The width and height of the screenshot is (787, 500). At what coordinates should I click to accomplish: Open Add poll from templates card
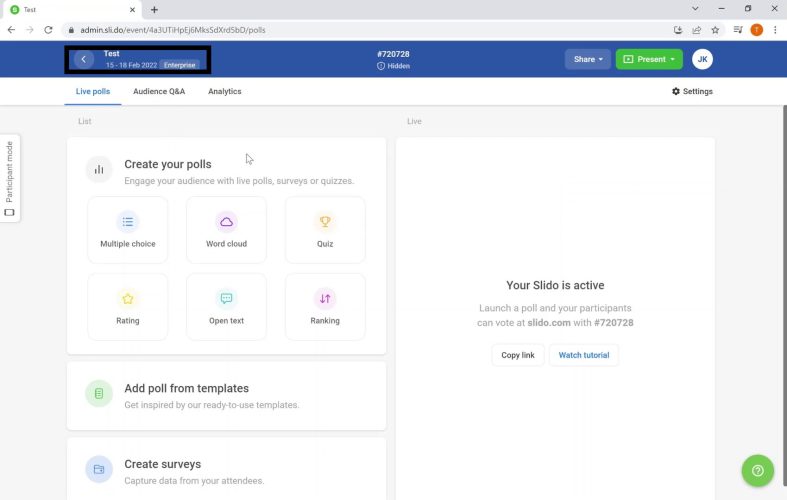(226, 395)
